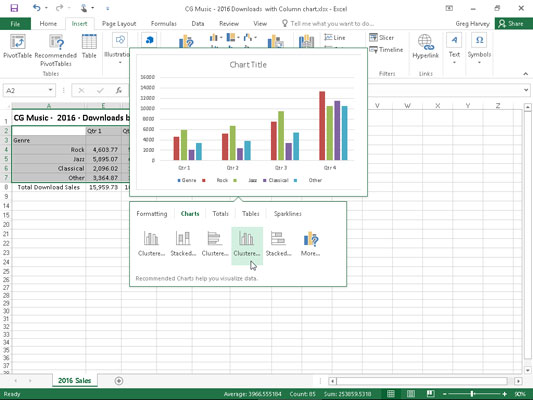The width and height of the screenshot is (533, 400).
Task: Select Formatting in Quick Analysis
Action: tap(152, 213)
